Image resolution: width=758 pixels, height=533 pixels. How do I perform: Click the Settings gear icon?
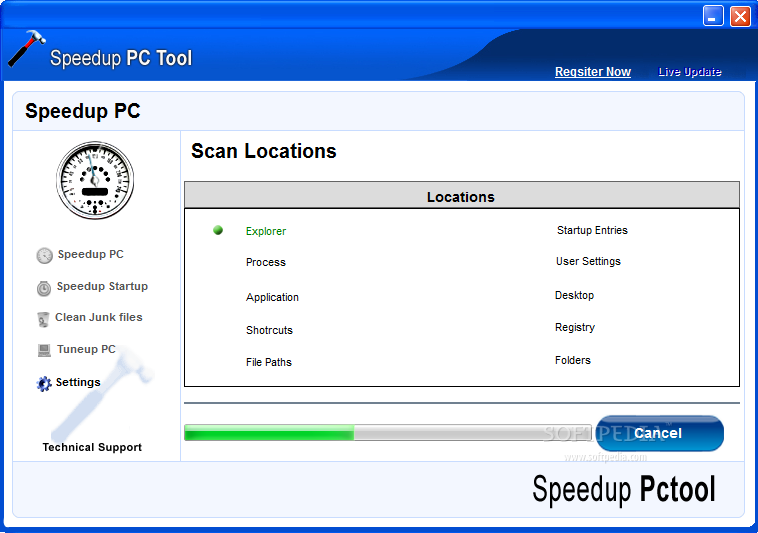point(44,384)
